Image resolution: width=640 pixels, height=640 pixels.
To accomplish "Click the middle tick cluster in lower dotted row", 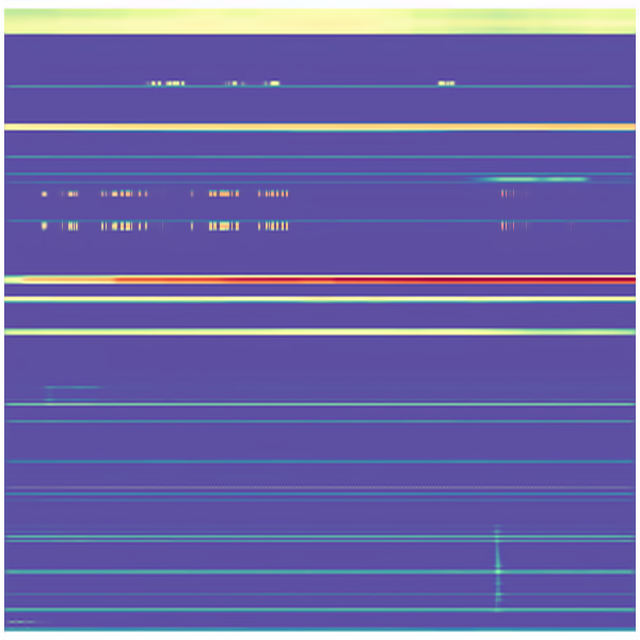I will coord(223,226).
